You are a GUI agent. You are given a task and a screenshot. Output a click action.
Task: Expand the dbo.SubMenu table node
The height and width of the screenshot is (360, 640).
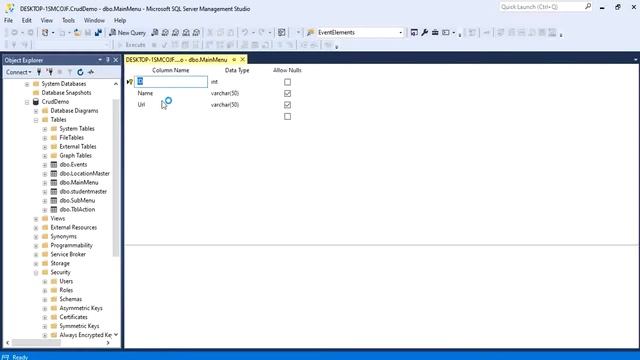pyautogui.click(x=45, y=201)
